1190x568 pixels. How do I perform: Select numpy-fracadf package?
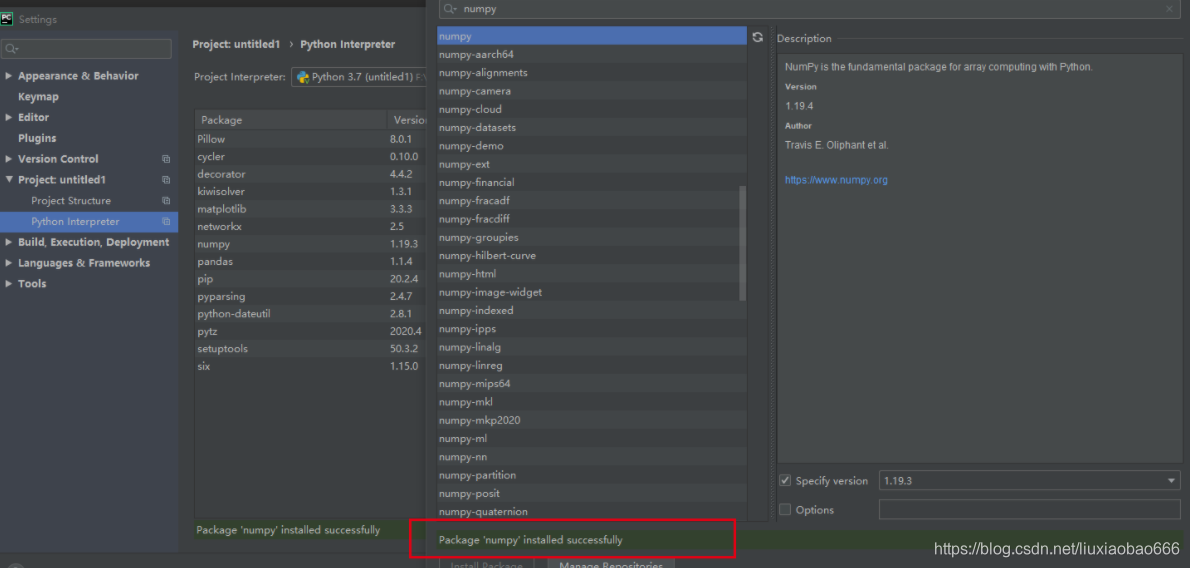pos(591,200)
